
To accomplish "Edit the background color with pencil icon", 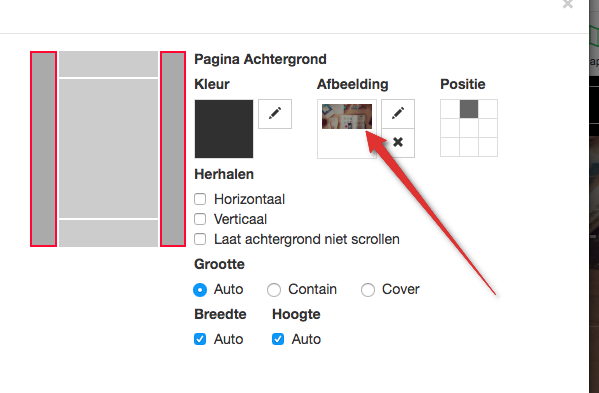I will point(275,114).
